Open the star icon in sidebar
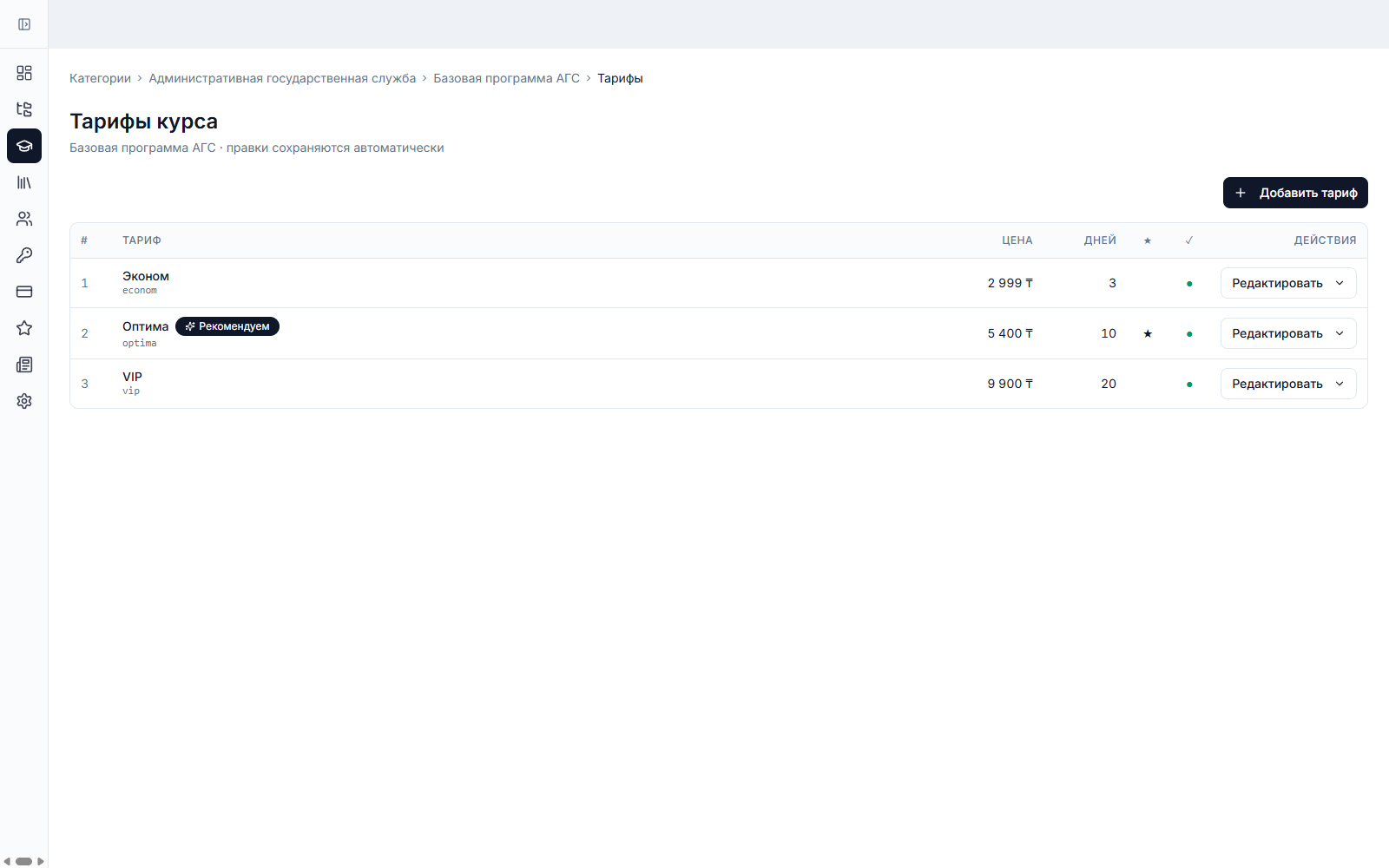The width and height of the screenshot is (1389, 868). tap(24, 328)
